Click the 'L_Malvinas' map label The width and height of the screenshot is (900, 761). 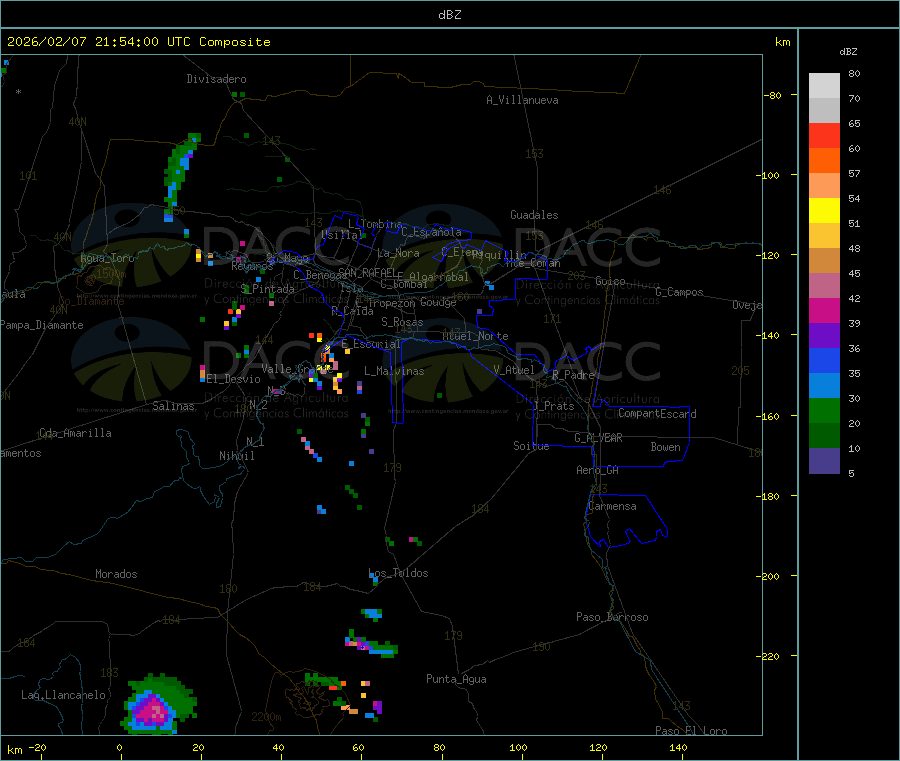[394, 371]
